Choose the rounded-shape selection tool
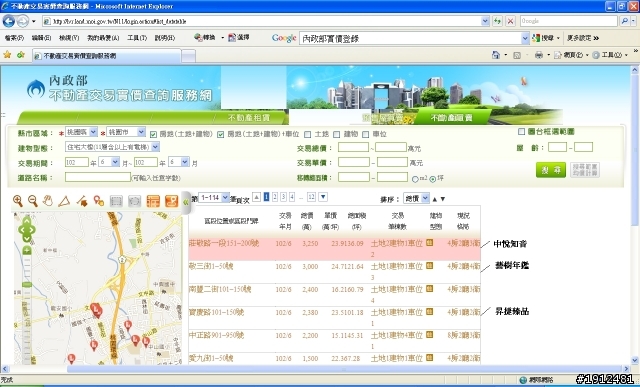This screenshot has height=387, width=640. pos(134,201)
